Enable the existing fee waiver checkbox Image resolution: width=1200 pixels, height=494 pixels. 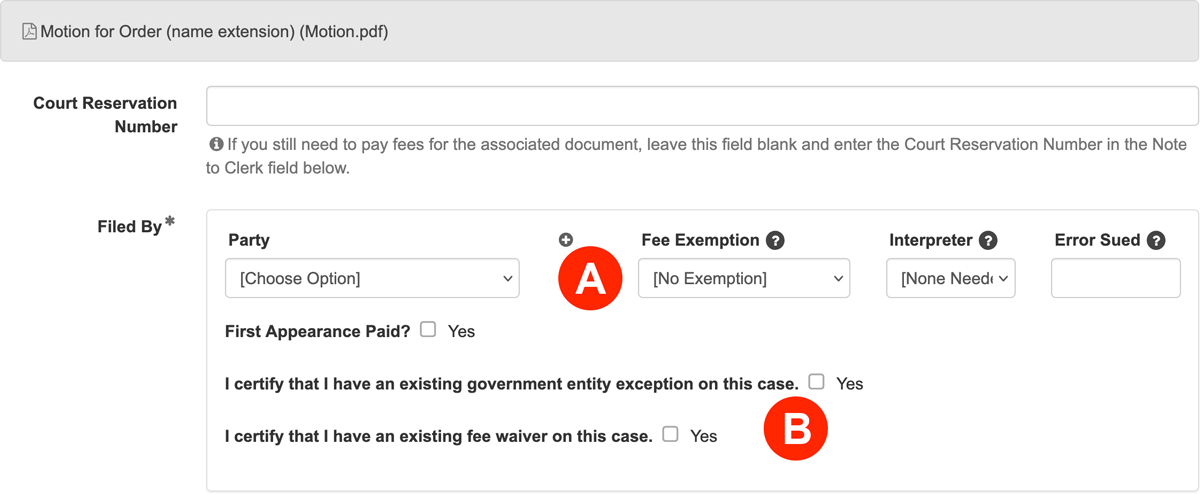pos(671,434)
